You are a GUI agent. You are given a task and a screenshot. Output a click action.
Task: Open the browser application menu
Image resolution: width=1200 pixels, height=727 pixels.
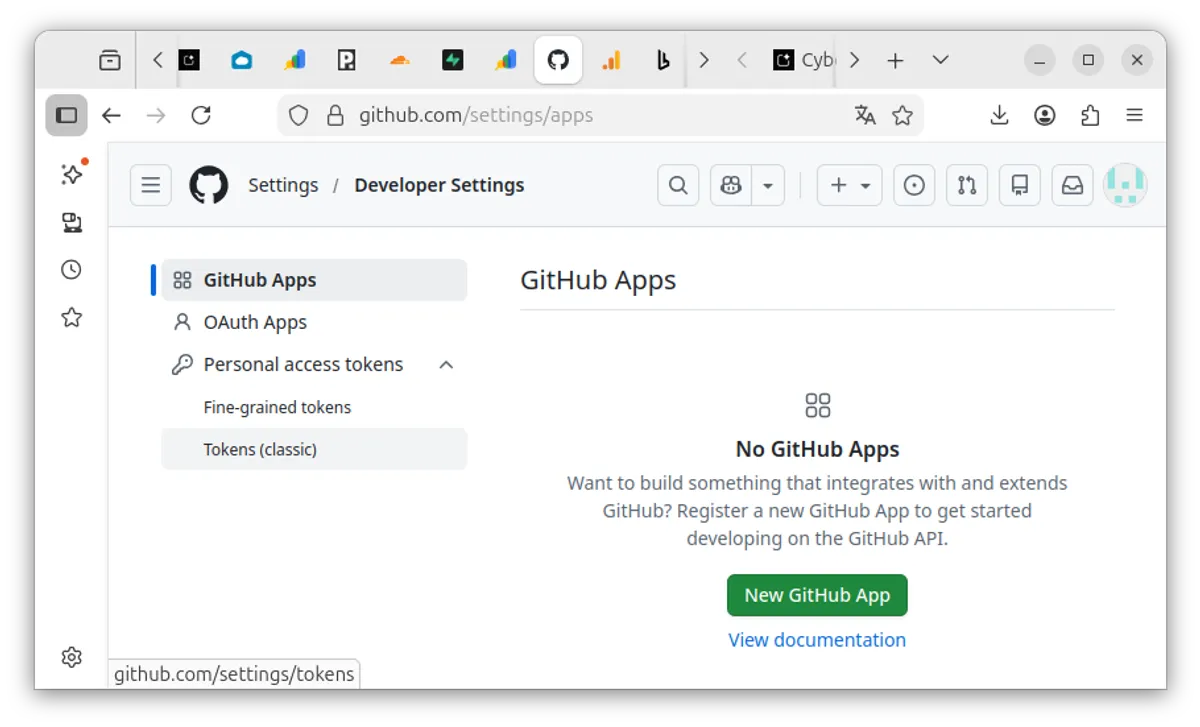[1134, 115]
